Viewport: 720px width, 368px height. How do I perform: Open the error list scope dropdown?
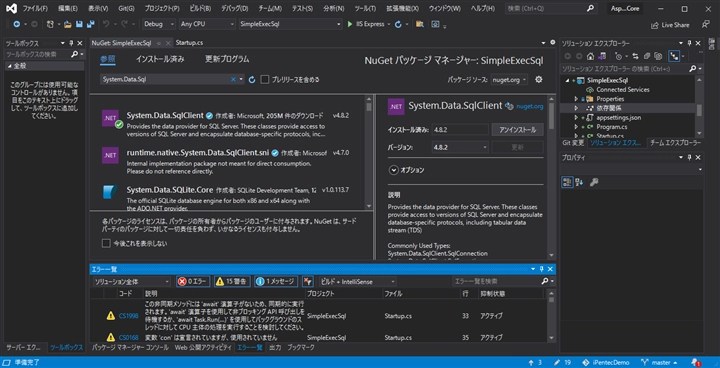click(x=131, y=281)
